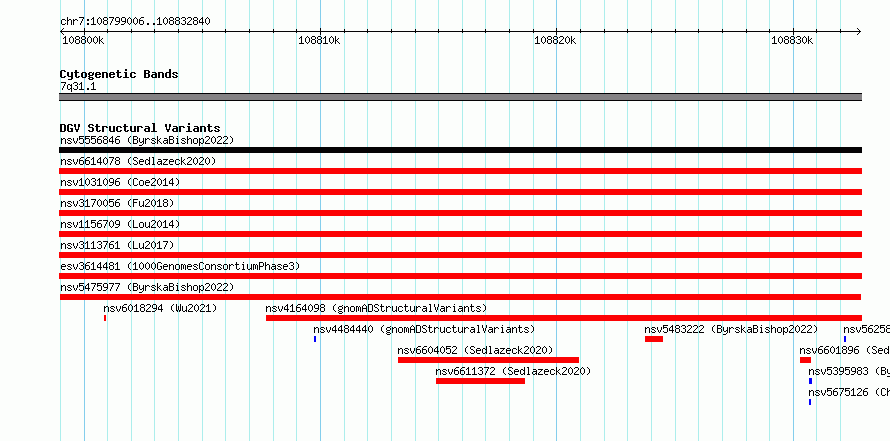Click the nsv5556846 (ByrskaBishop2022) label
This screenshot has height=441, width=890.
point(147,140)
